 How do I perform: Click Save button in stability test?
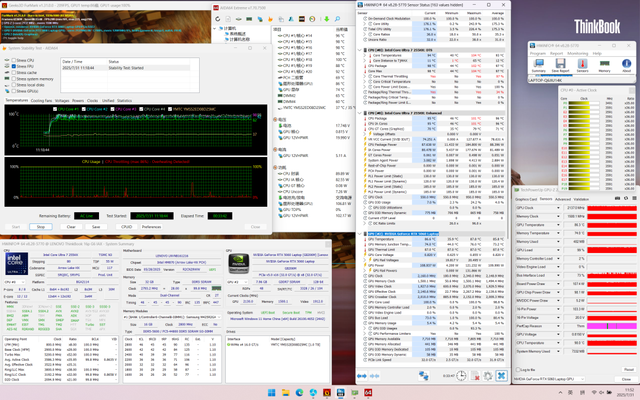click(96, 227)
